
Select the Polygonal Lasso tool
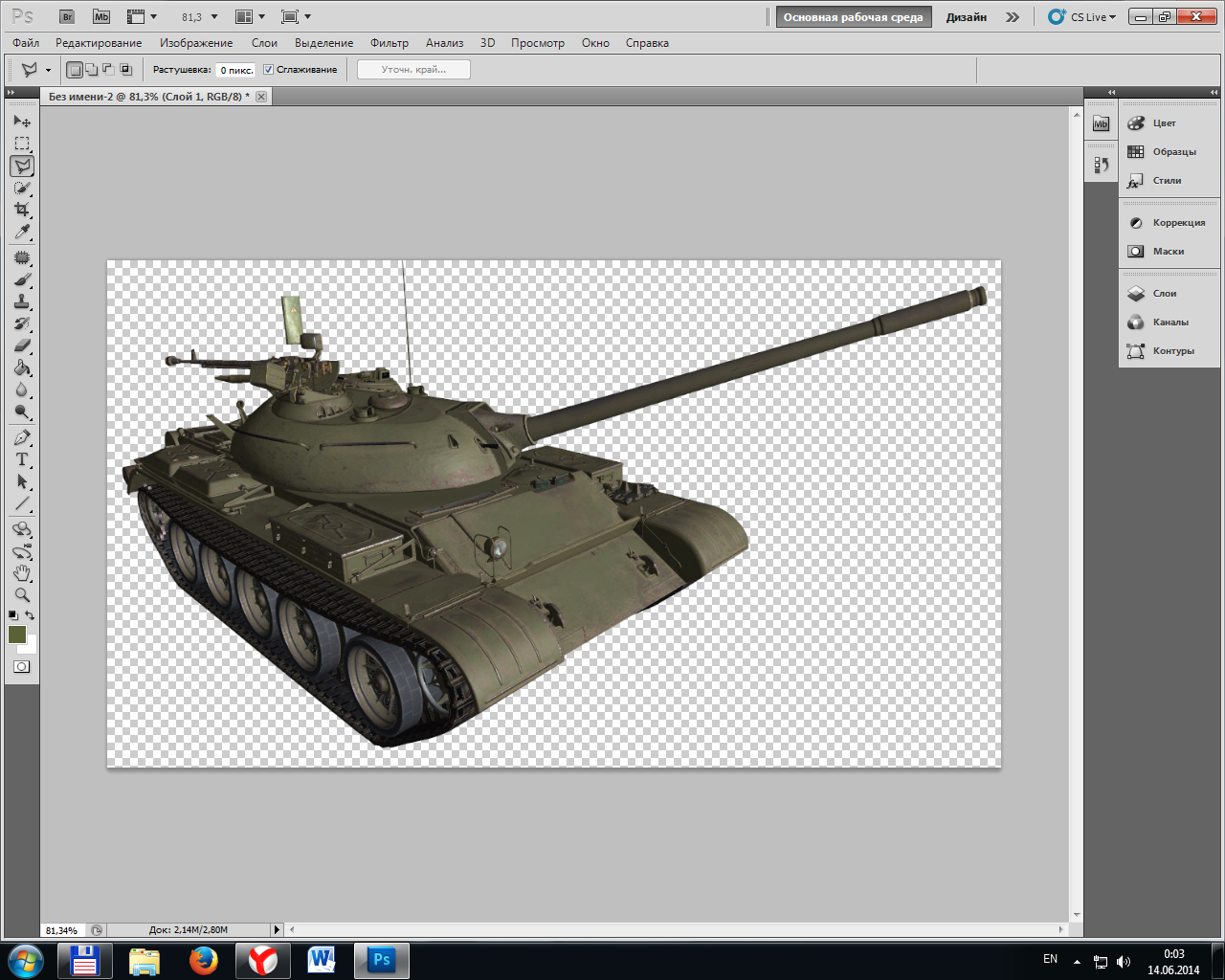(22, 167)
